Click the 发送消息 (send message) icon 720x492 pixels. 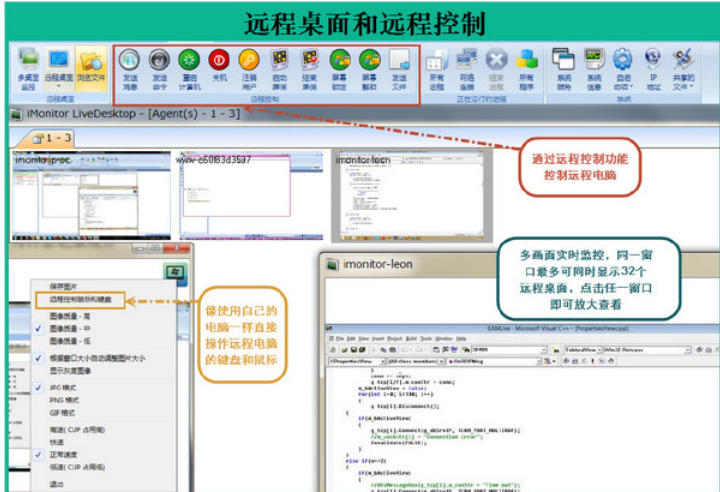click(x=130, y=61)
